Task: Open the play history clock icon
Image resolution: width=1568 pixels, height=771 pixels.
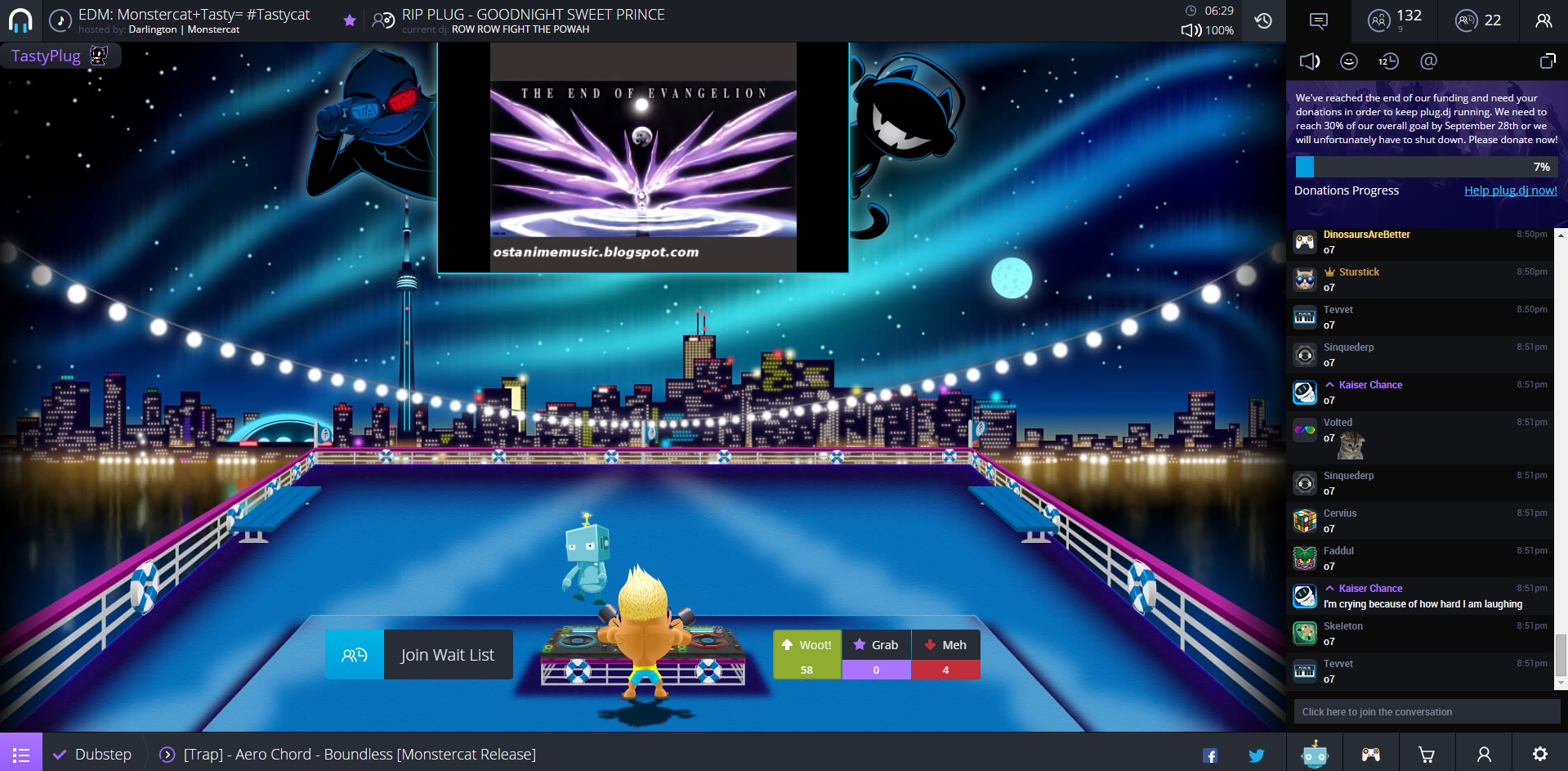Action: point(1263,20)
